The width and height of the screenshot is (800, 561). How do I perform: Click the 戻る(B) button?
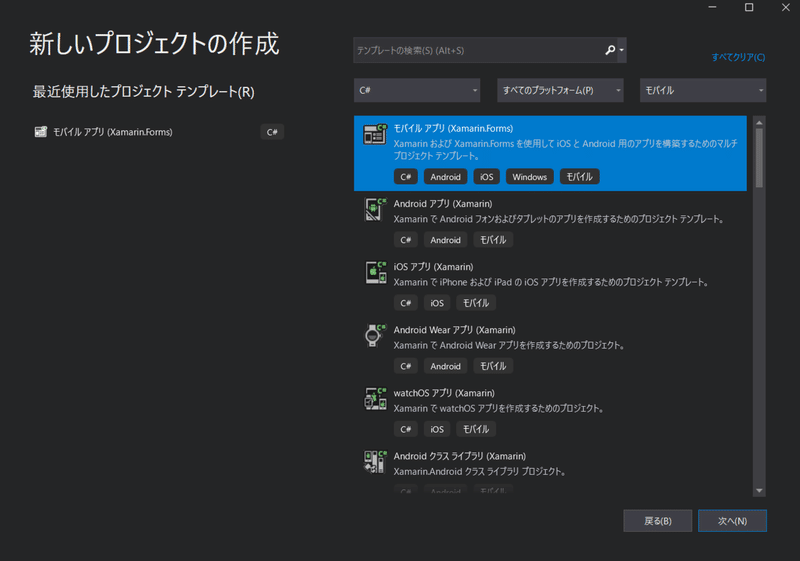tap(658, 521)
